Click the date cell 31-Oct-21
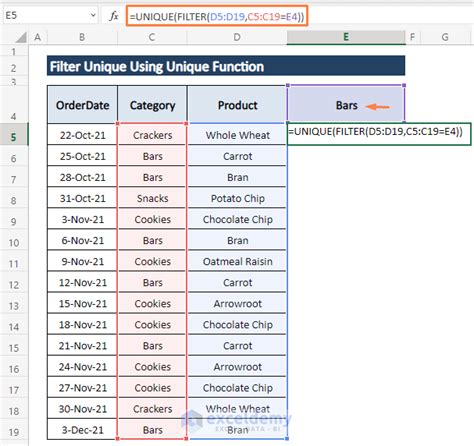 pos(82,198)
